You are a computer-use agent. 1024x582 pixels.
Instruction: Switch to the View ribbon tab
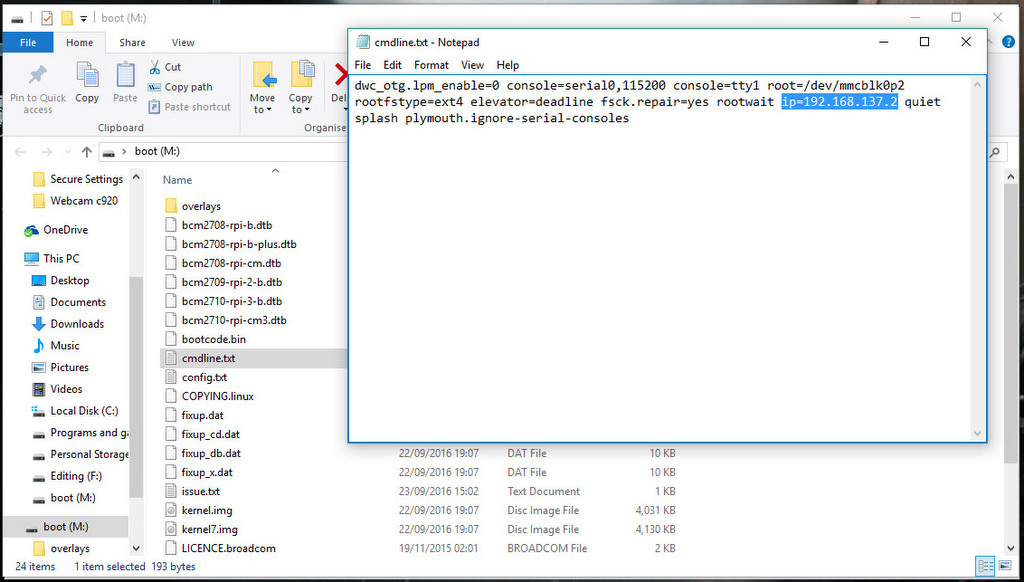click(183, 43)
